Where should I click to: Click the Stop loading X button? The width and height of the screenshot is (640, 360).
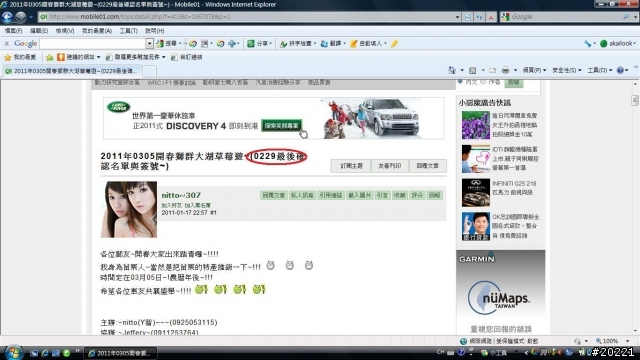click(491, 17)
